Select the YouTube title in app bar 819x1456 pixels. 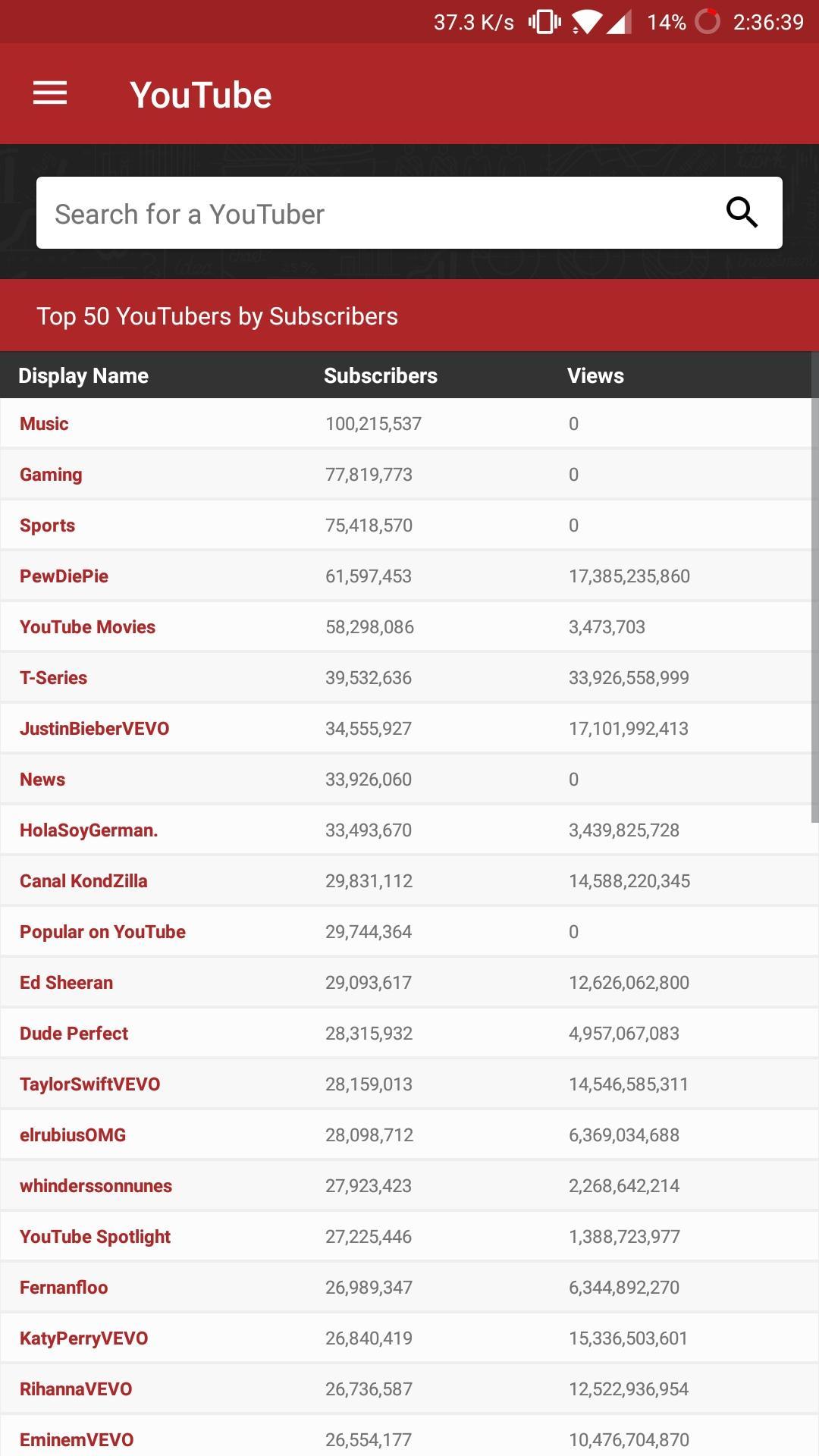pos(200,95)
